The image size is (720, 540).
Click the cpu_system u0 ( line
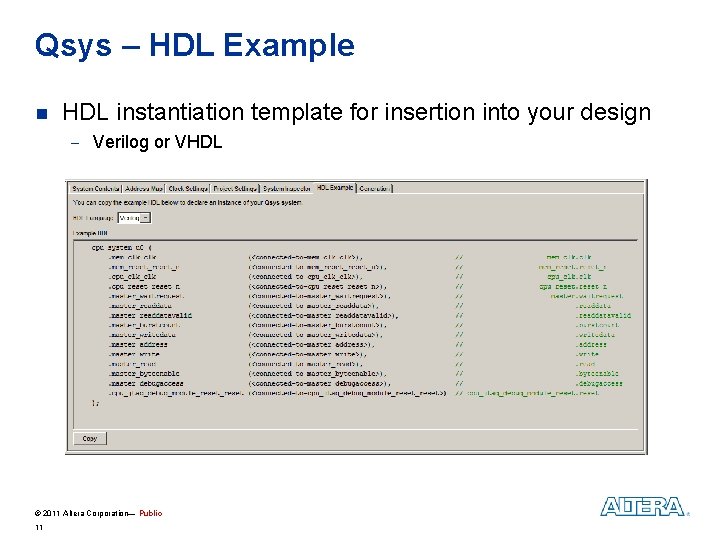(122, 247)
